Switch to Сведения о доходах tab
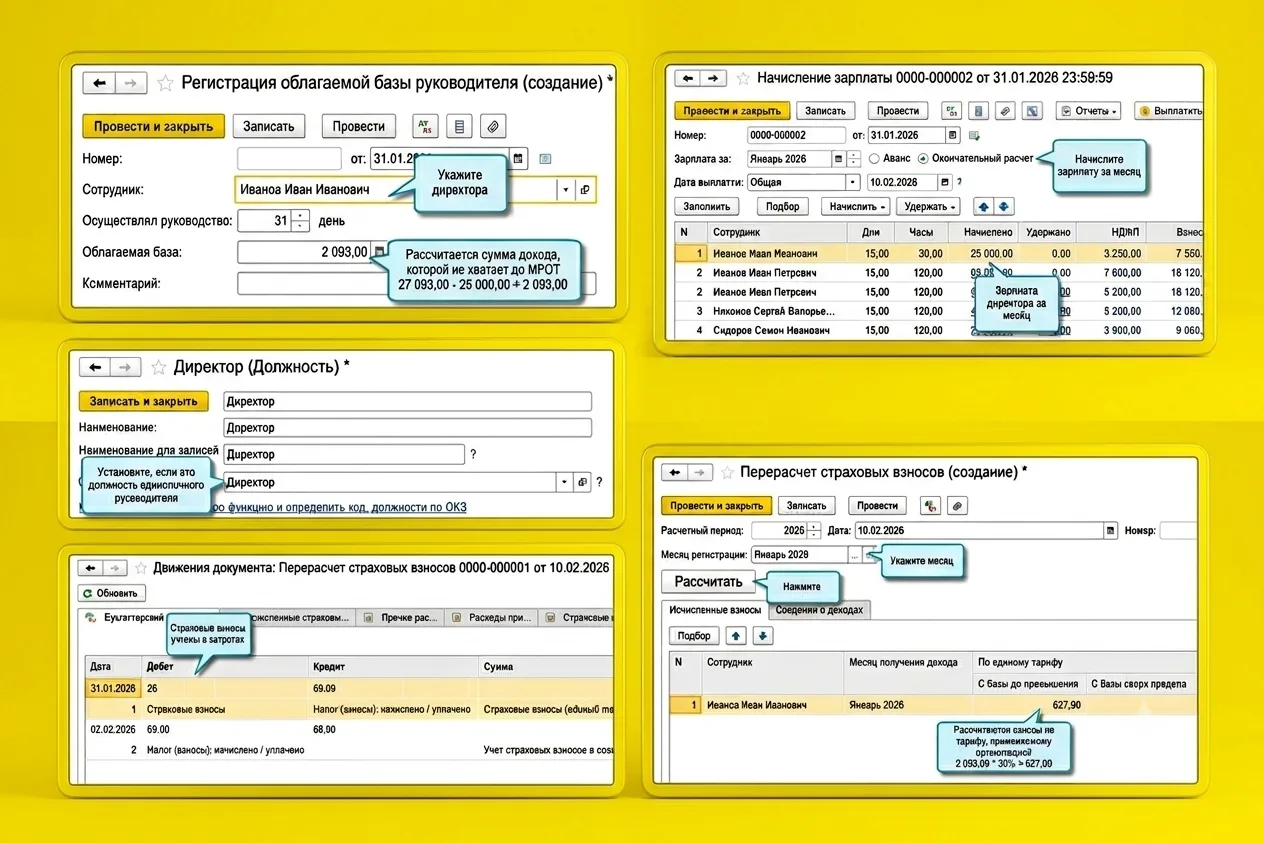Viewport: 1264px width, 843px height. click(x=820, y=609)
